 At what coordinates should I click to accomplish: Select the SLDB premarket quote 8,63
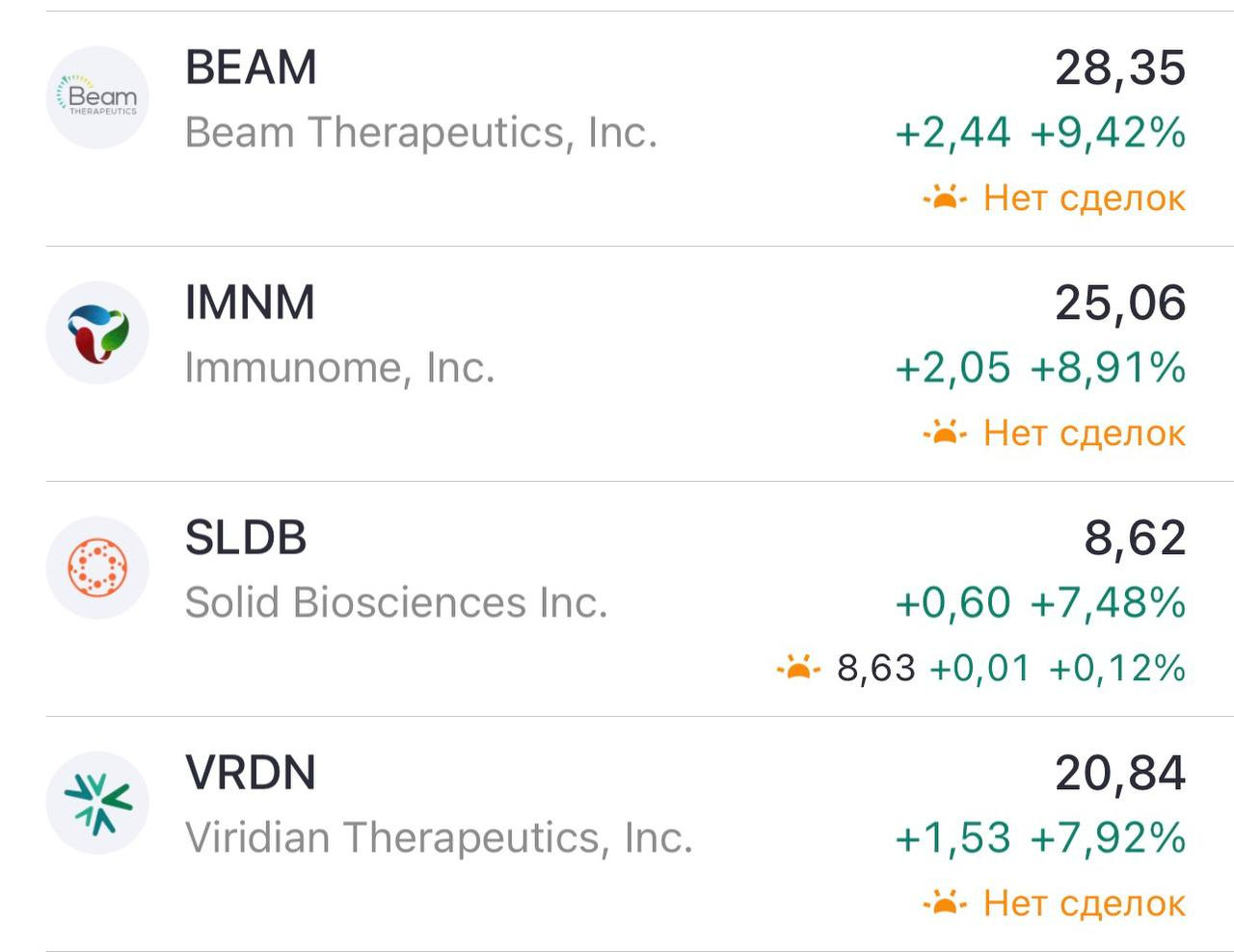pyautogui.click(x=876, y=668)
